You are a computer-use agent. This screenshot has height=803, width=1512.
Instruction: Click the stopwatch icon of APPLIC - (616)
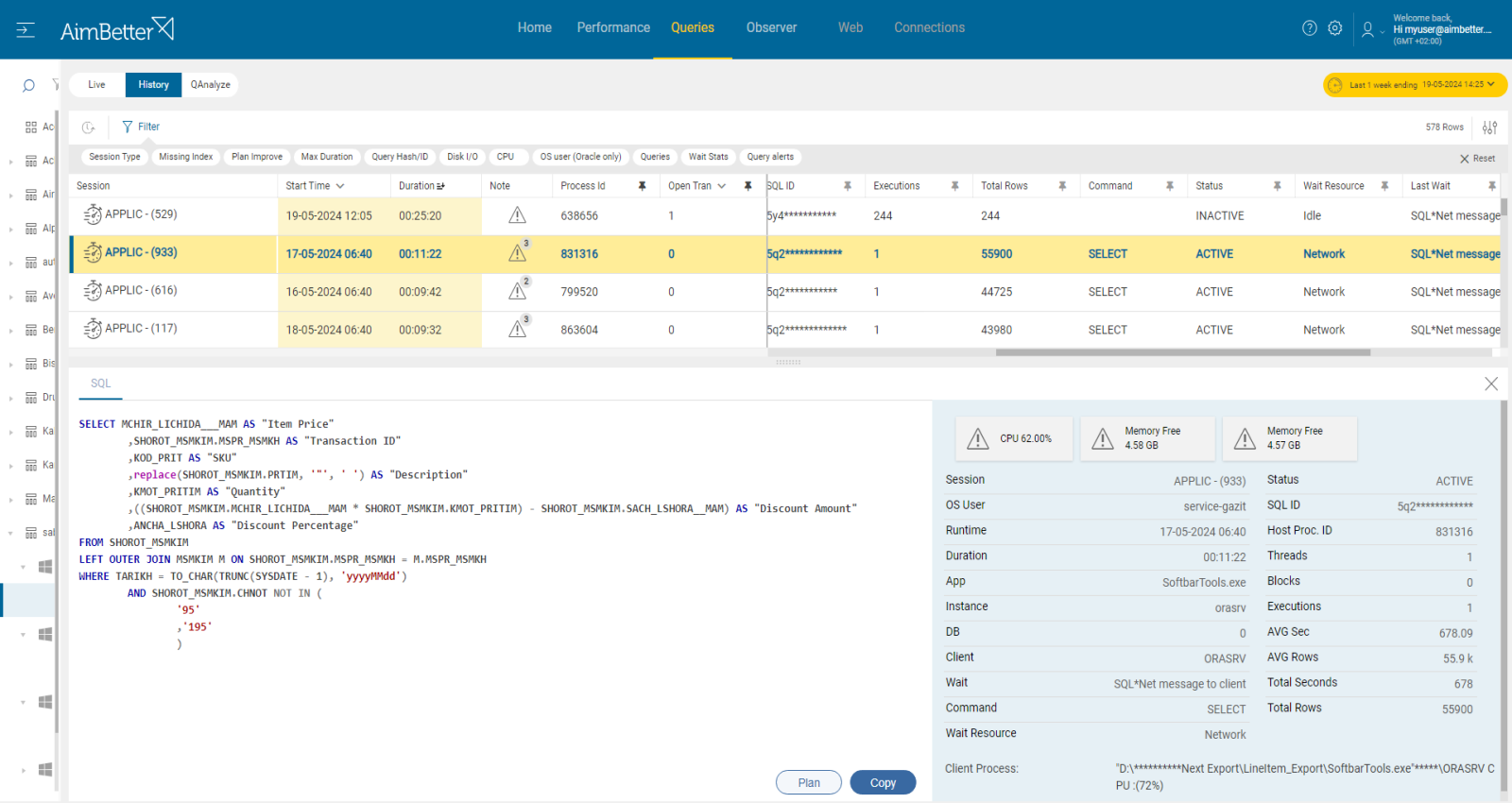93,291
